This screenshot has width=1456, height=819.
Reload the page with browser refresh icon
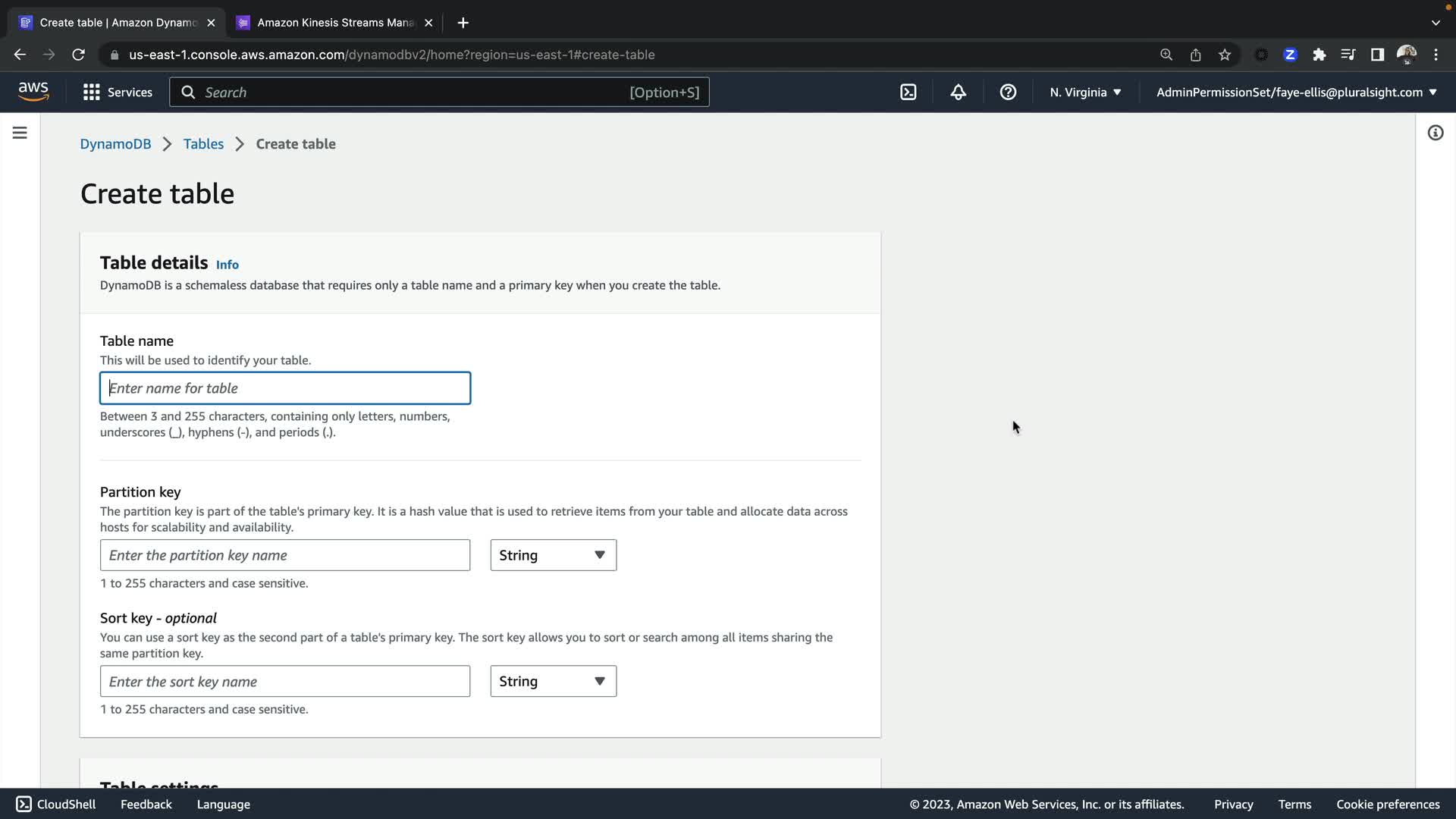(78, 55)
